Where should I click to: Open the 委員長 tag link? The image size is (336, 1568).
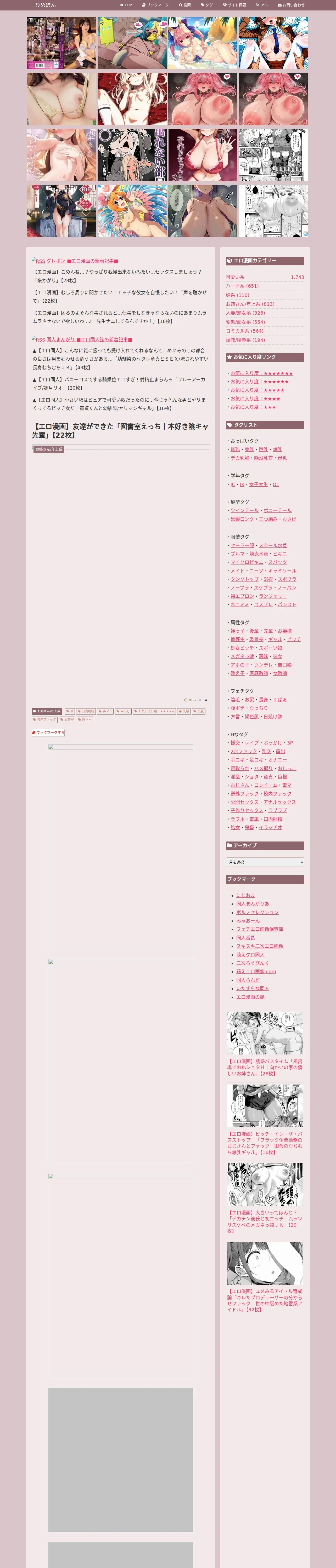pyautogui.click(x=256, y=639)
